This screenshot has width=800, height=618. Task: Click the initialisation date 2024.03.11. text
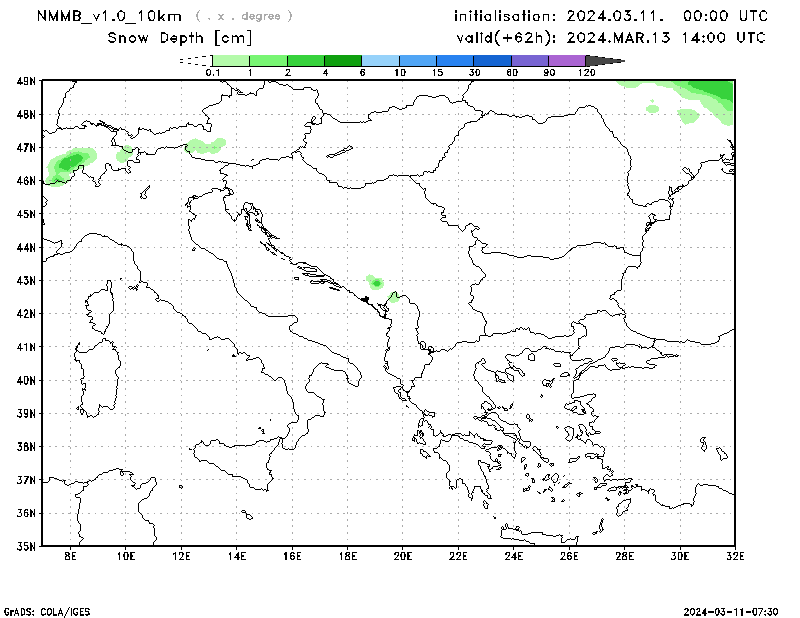pyautogui.click(x=610, y=16)
